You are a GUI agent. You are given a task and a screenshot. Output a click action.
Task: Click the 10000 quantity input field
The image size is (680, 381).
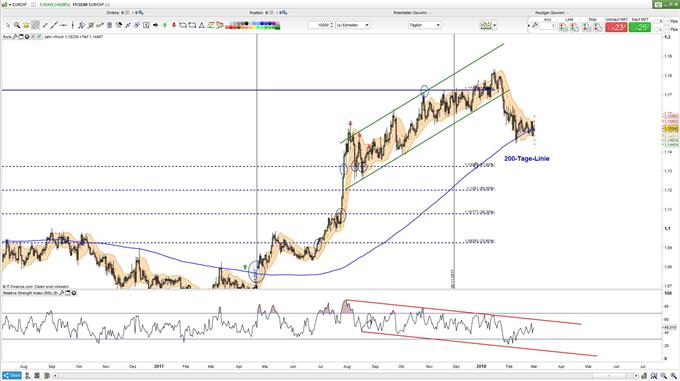pos(319,25)
